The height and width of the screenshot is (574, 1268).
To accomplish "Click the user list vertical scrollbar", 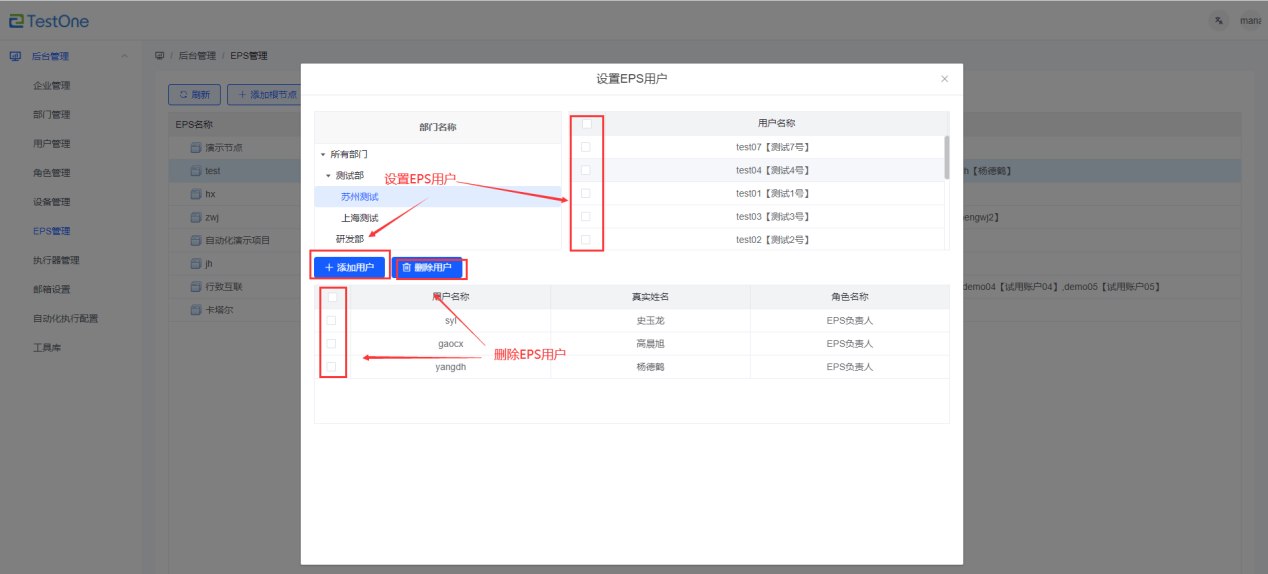I will (946, 158).
